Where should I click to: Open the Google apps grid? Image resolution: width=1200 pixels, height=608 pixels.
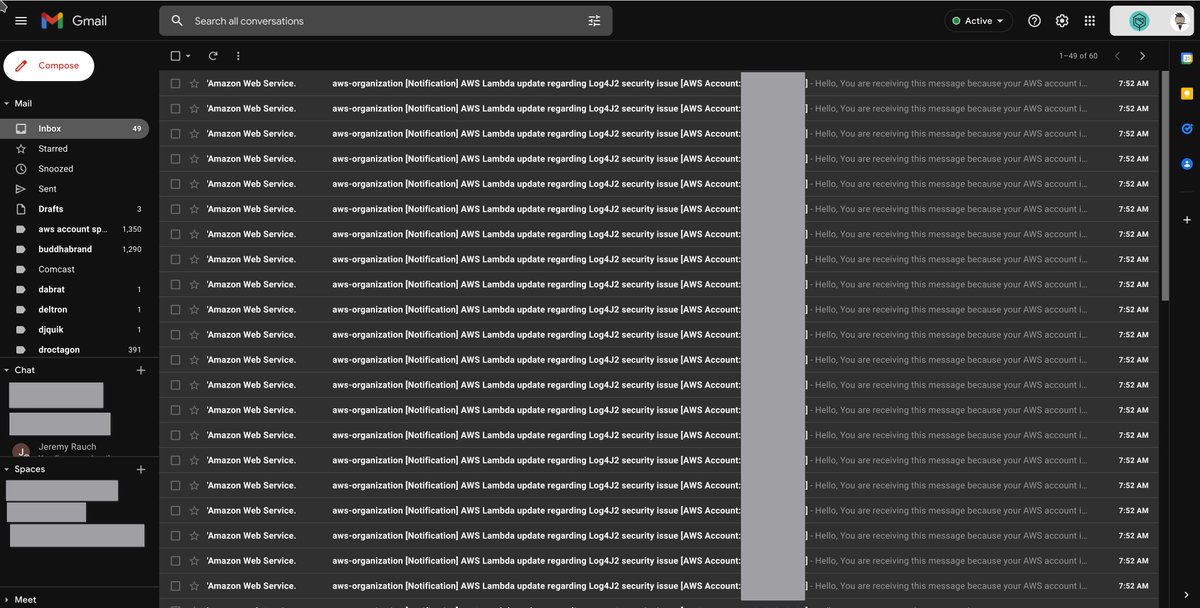coord(1089,21)
